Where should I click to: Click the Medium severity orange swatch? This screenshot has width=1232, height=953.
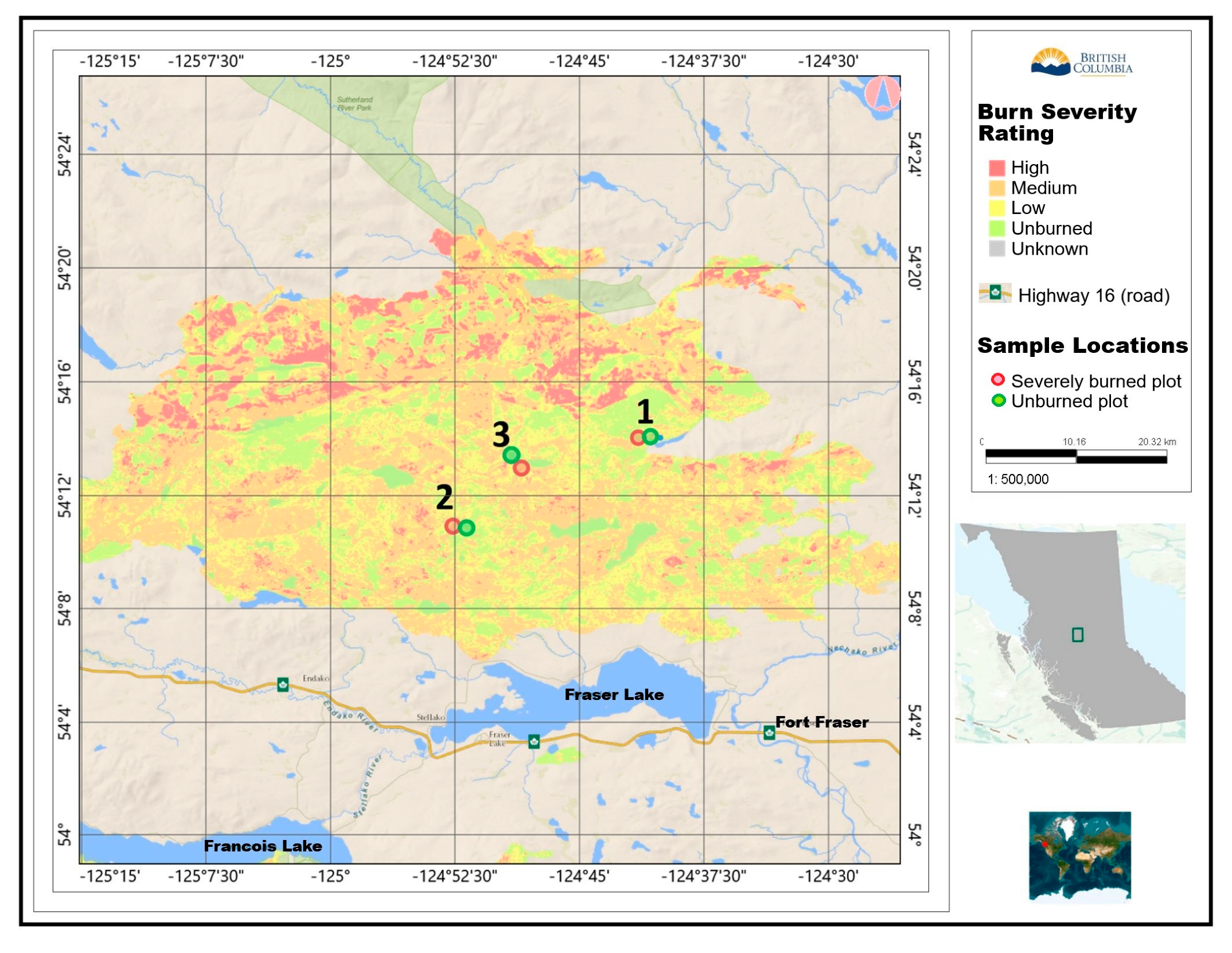997,188
